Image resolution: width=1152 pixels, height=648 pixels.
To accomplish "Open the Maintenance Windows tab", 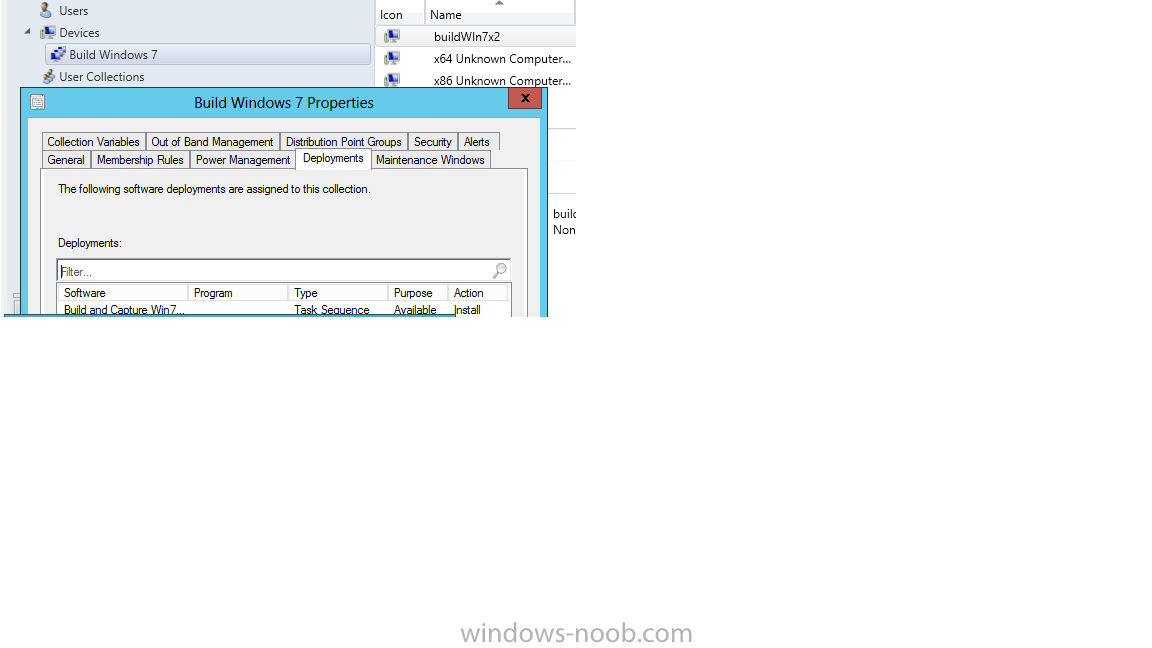I will pos(431,160).
